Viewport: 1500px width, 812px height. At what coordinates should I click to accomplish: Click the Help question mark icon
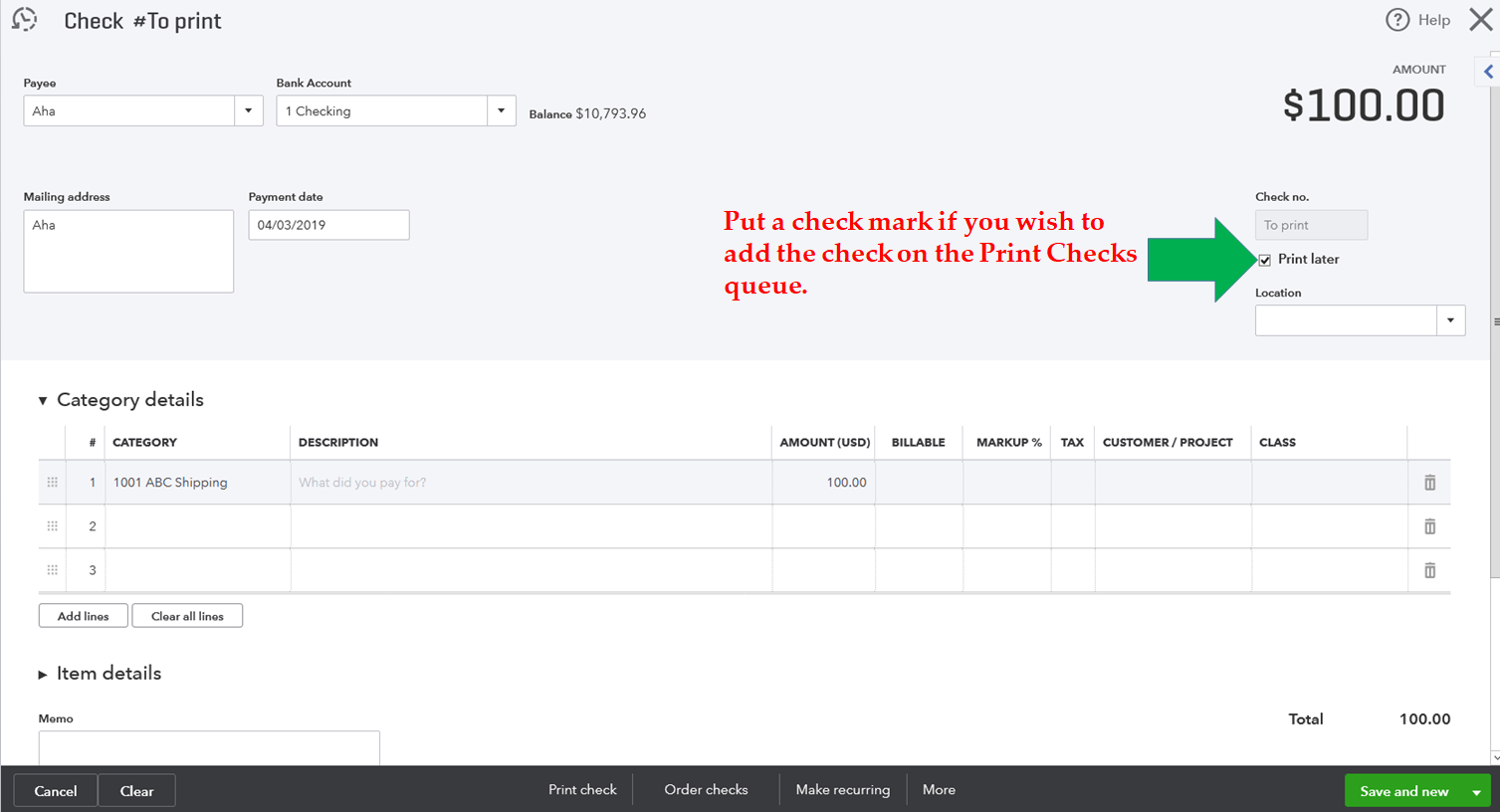tap(1397, 20)
